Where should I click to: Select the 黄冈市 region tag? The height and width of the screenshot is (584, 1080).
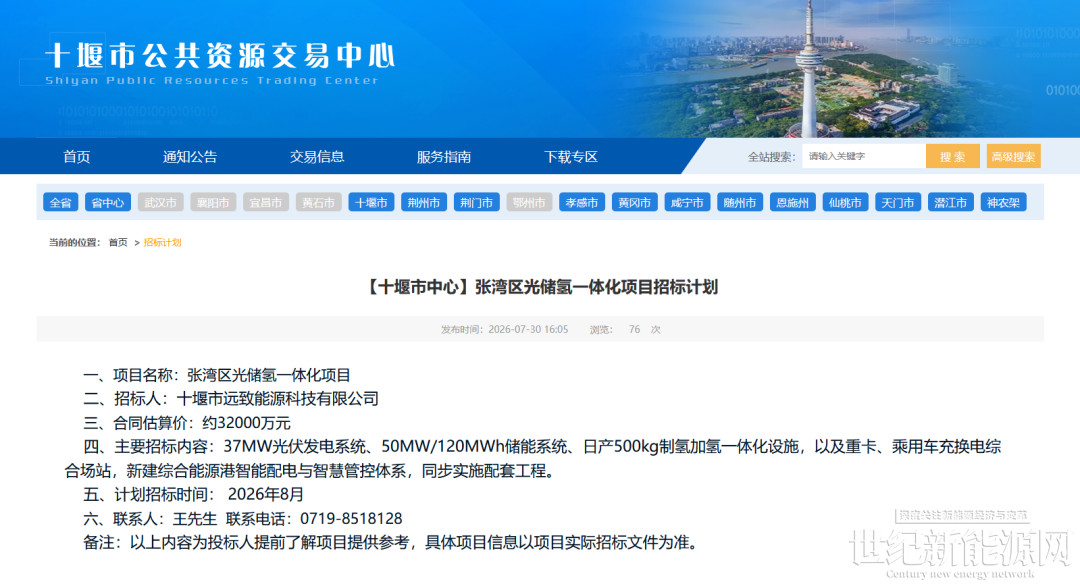pos(634,202)
